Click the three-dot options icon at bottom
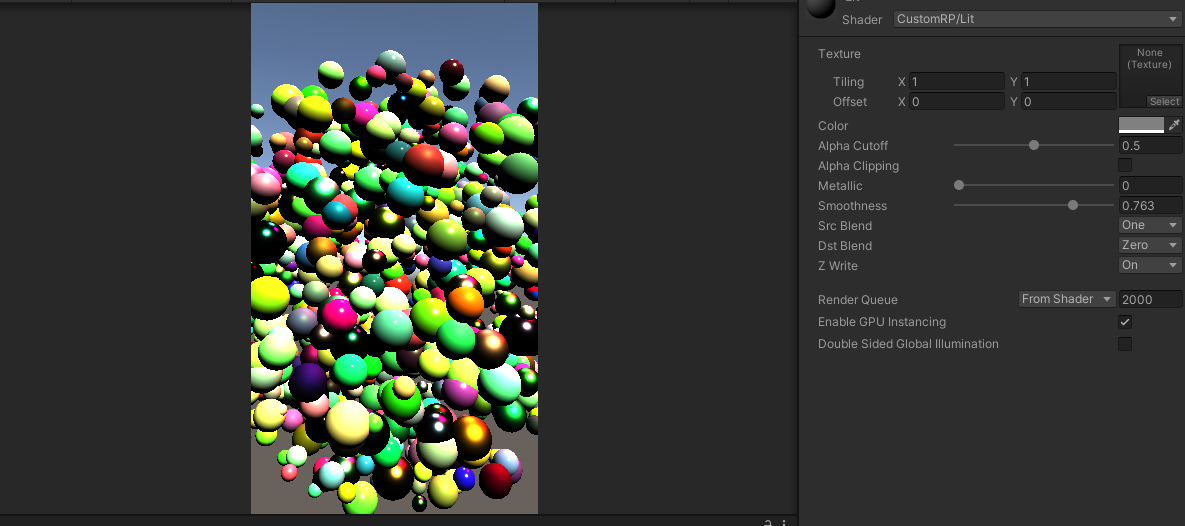Screen dimensions: 1185x526 [x=784, y=522]
